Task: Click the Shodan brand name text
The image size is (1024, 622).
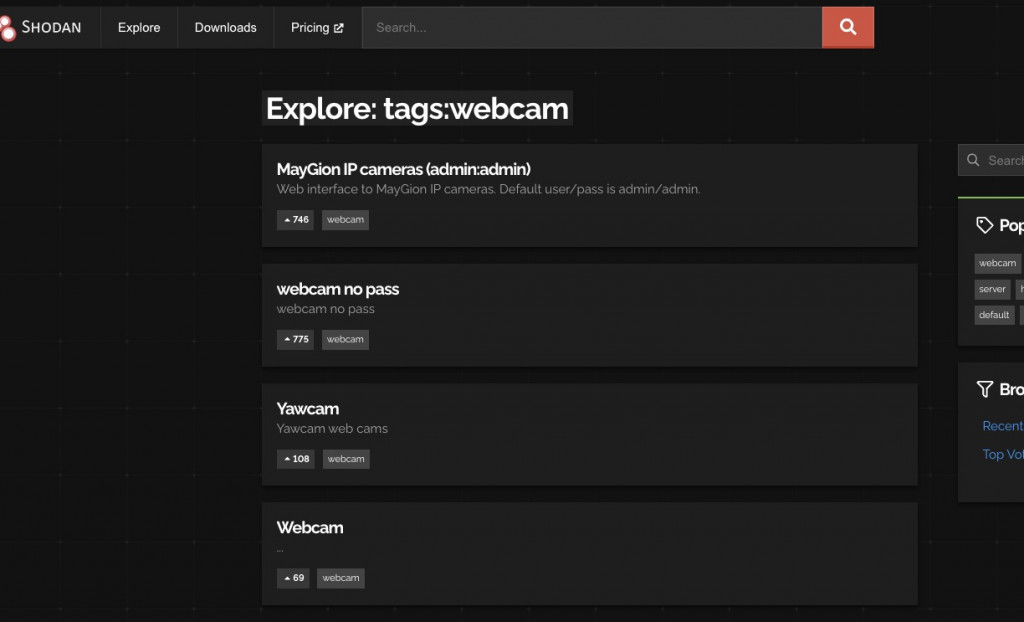Action: (52, 27)
